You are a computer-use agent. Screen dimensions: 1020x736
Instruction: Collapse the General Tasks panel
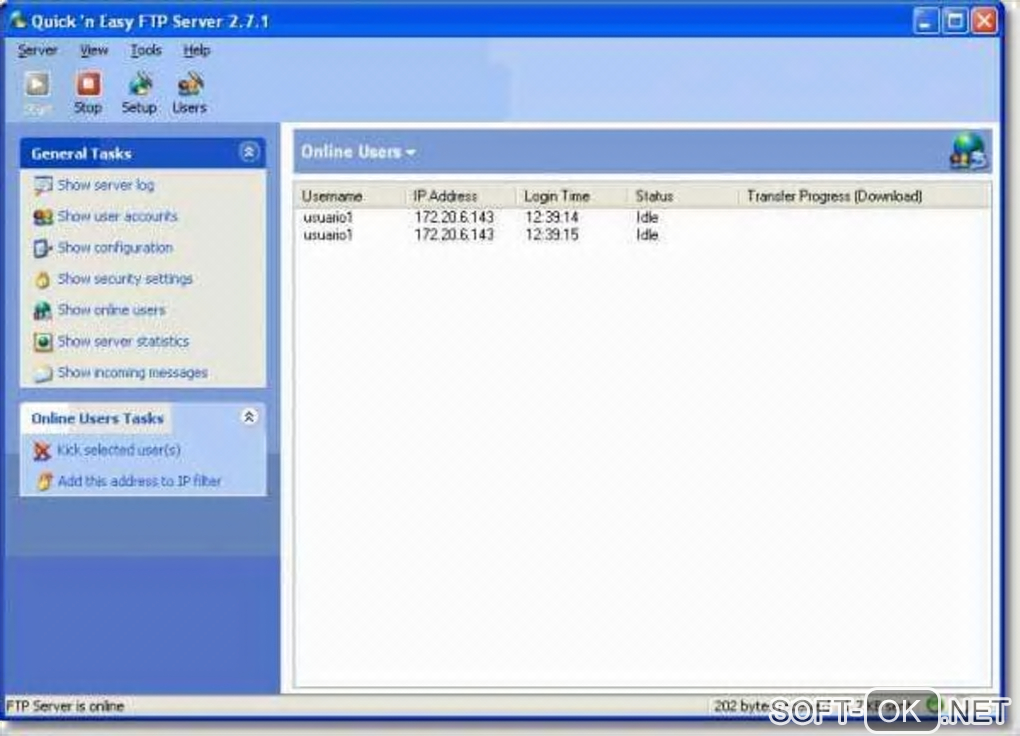tap(248, 152)
